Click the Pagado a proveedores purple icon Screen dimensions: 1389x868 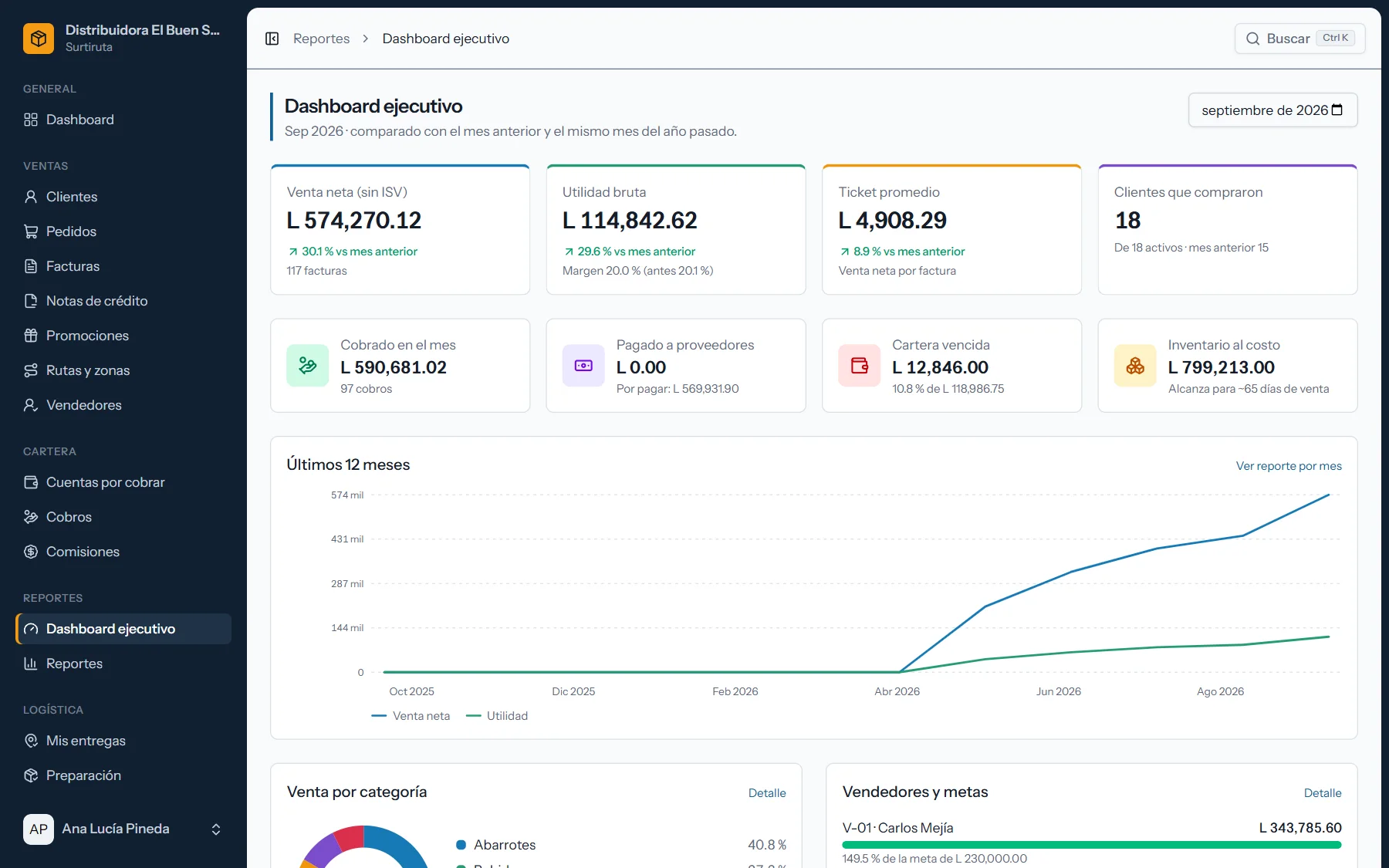click(x=583, y=366)
